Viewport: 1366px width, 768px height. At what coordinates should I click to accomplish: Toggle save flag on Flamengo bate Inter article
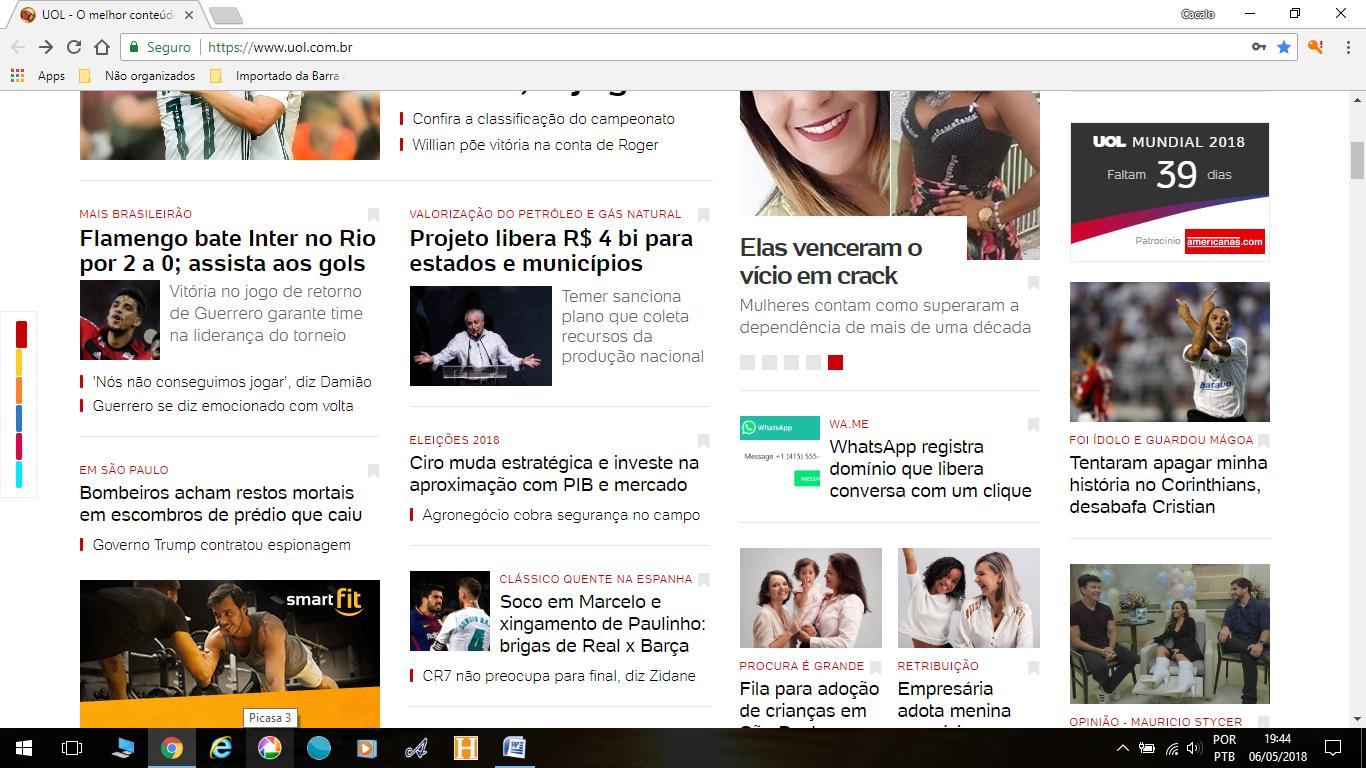(x=373, y=215)
